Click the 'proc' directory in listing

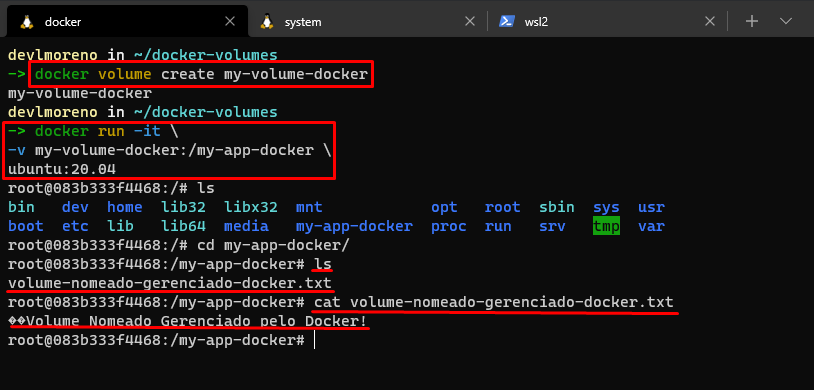click(449, 226)
